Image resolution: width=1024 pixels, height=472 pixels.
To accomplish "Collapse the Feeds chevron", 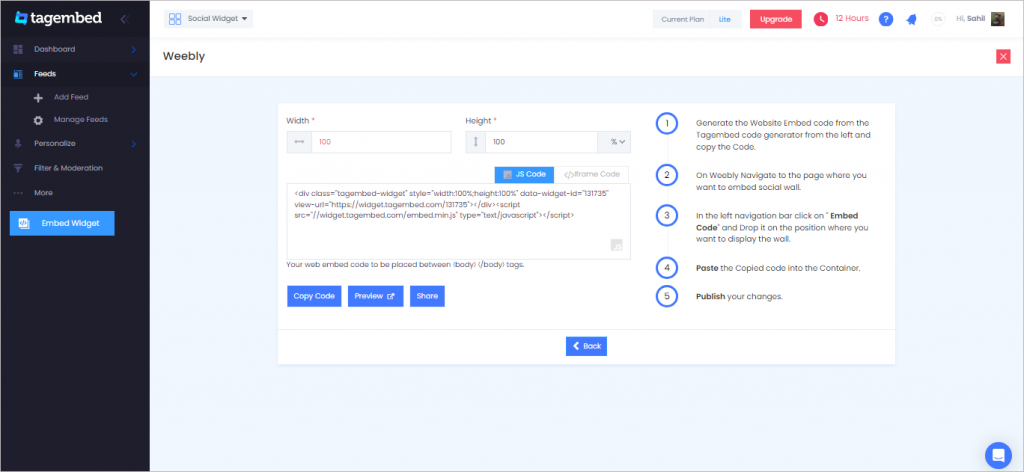I will (134, 74).
